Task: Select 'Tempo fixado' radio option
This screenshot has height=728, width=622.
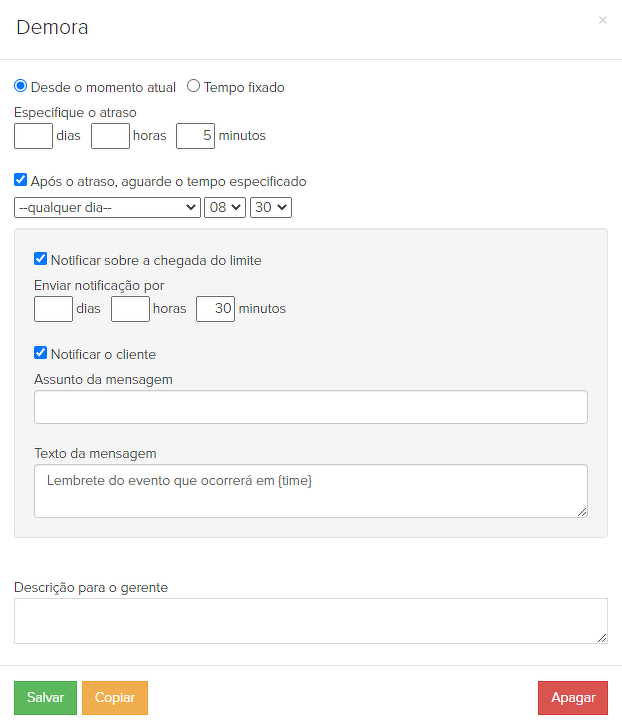Action: 194,87
